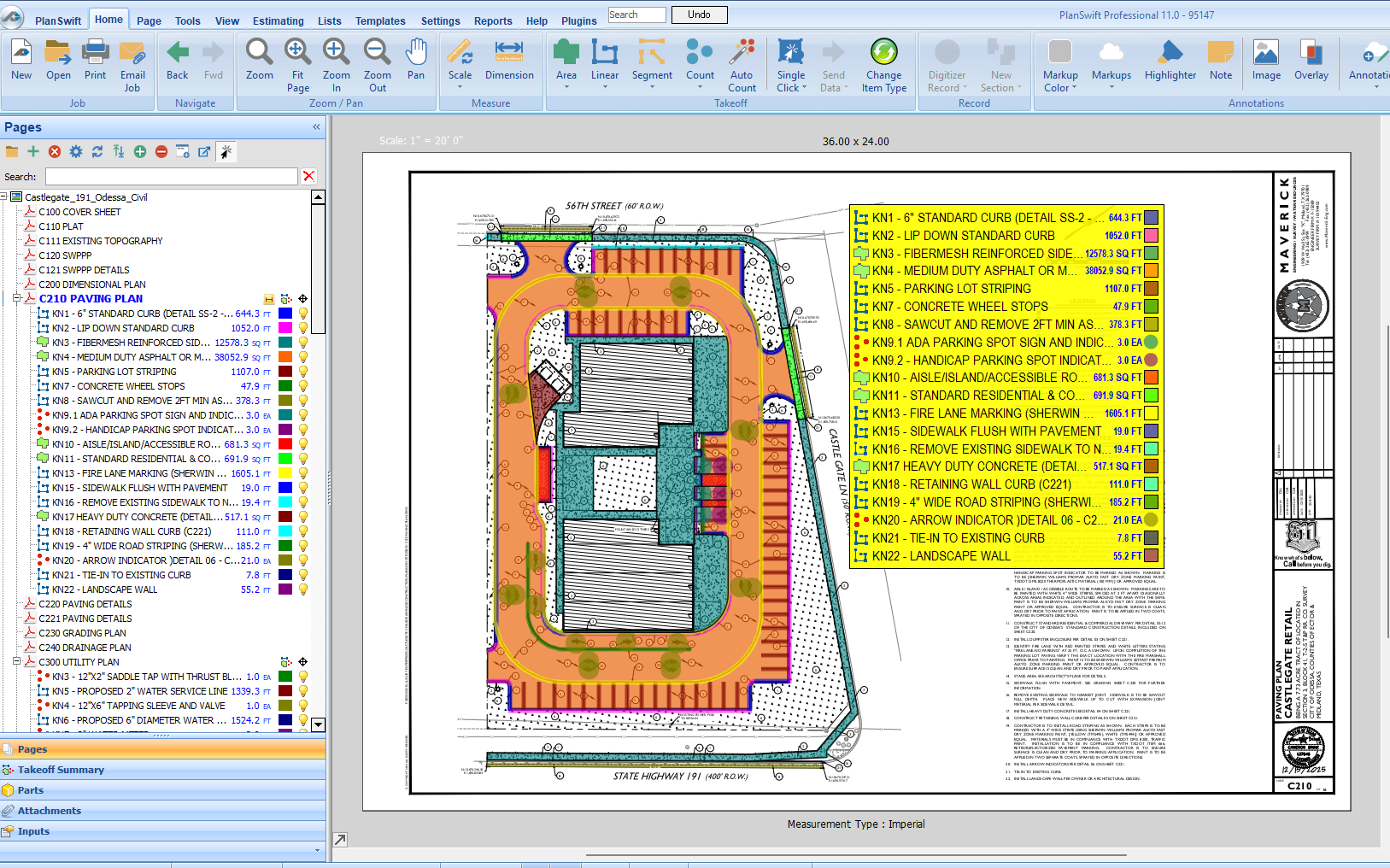Screen dimensions: 1390x868
Task: Open the Attachments panel section
Action: pyautogui.click(x=162, y=811)
